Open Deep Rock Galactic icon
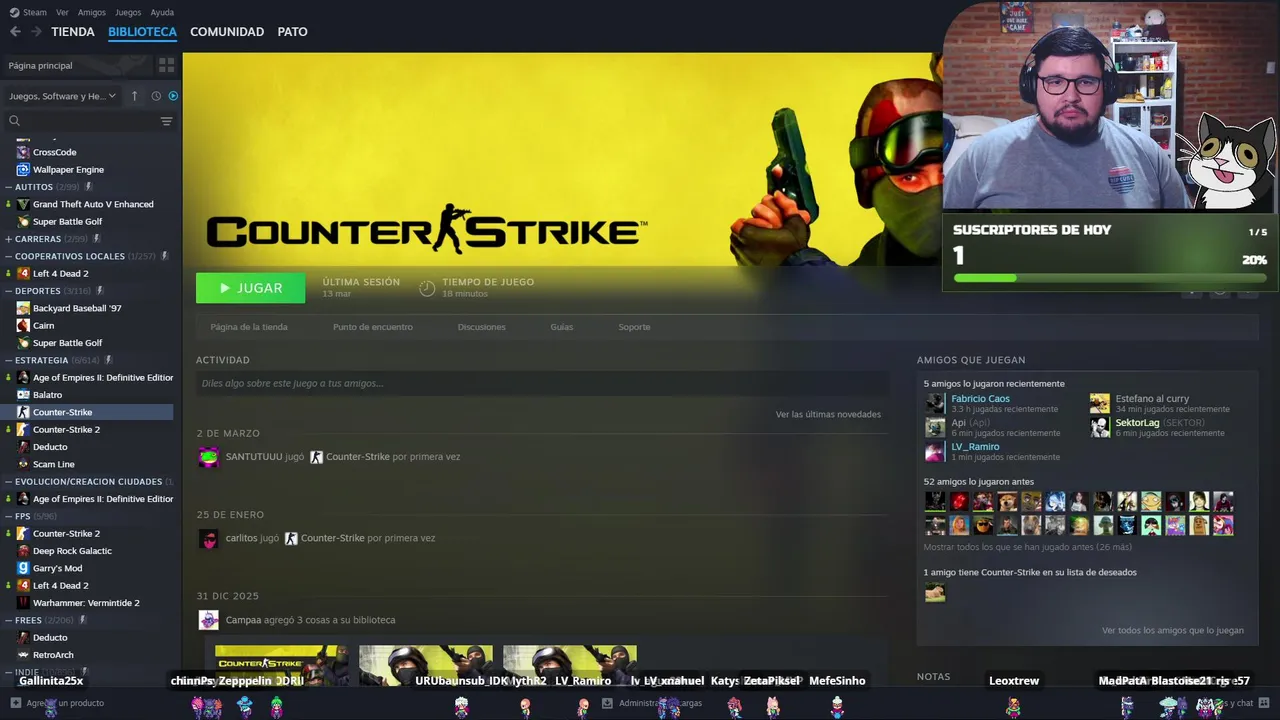 tap(23, 551)
